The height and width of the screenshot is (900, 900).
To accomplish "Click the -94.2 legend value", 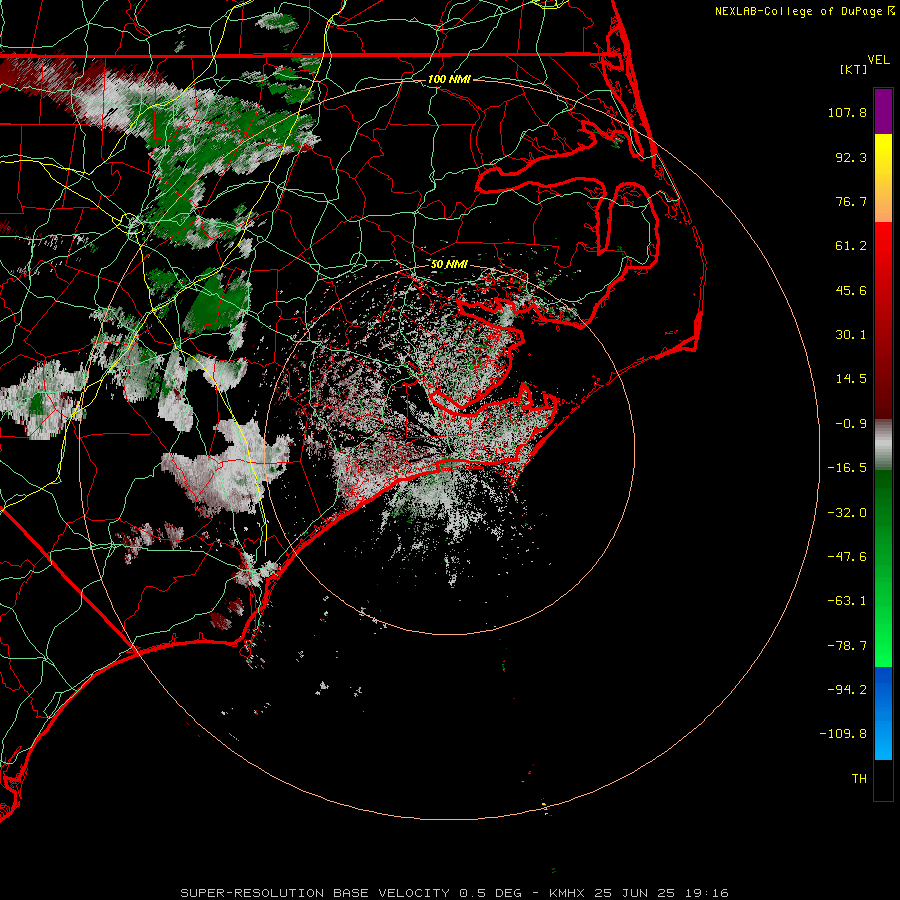I will [x=847, y=689].
